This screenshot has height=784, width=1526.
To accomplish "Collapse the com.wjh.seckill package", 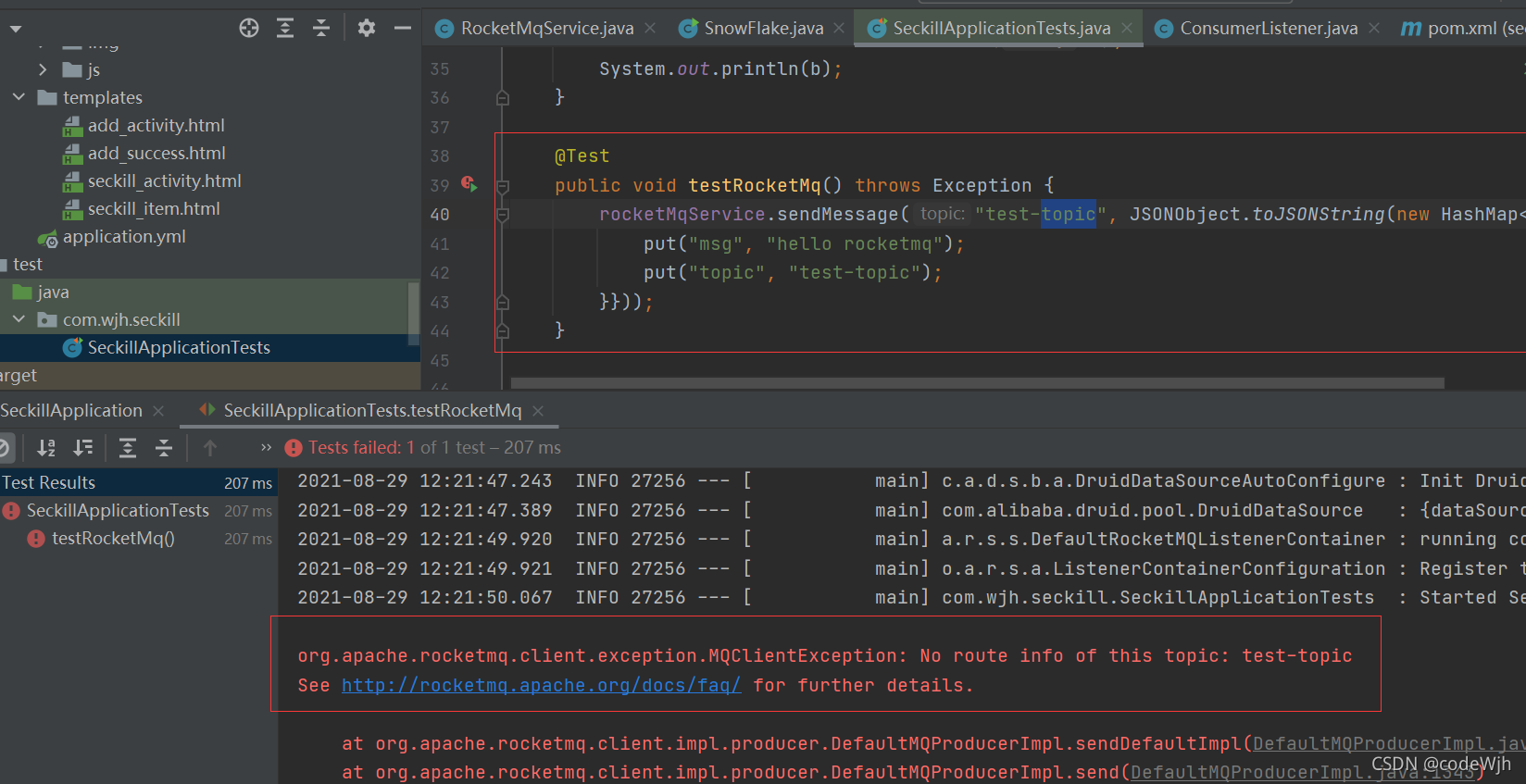I will coord(19,319).
